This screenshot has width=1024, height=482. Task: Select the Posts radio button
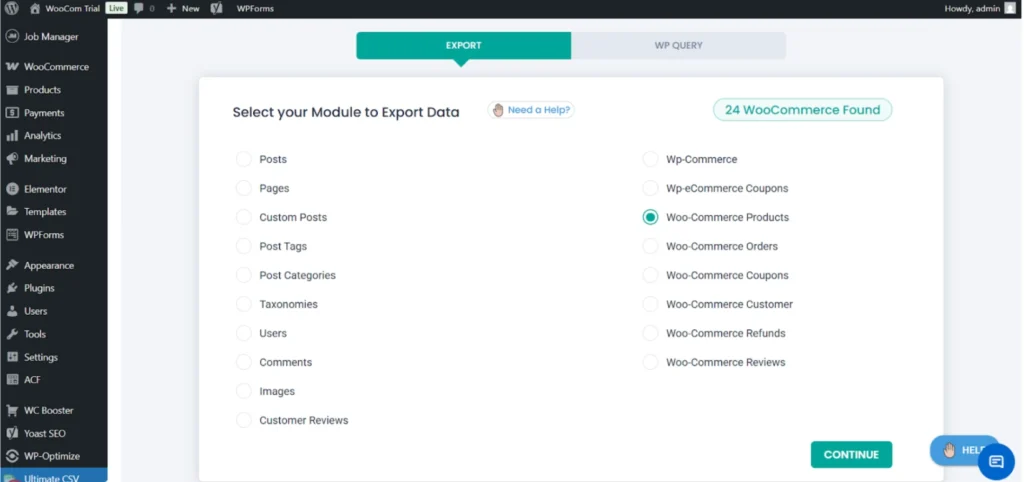244,159
